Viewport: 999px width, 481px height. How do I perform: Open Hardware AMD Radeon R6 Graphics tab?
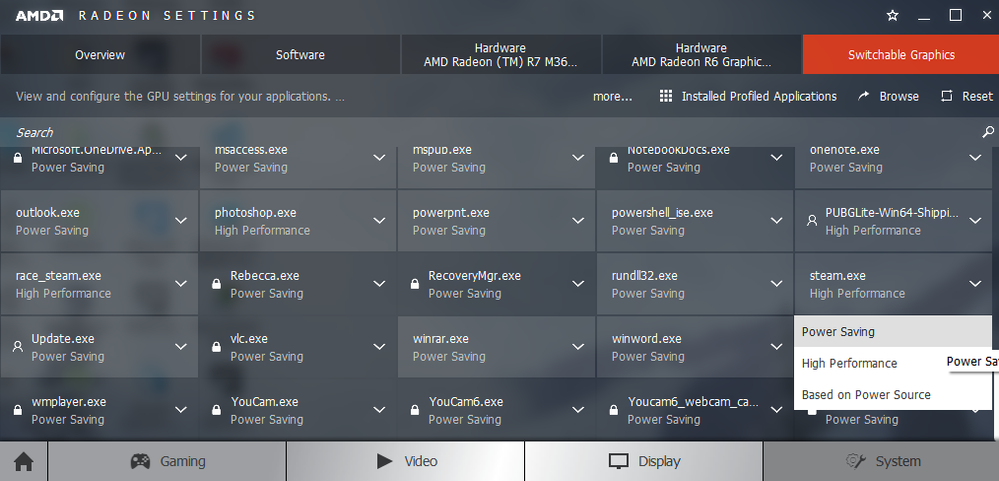(701, 55)
